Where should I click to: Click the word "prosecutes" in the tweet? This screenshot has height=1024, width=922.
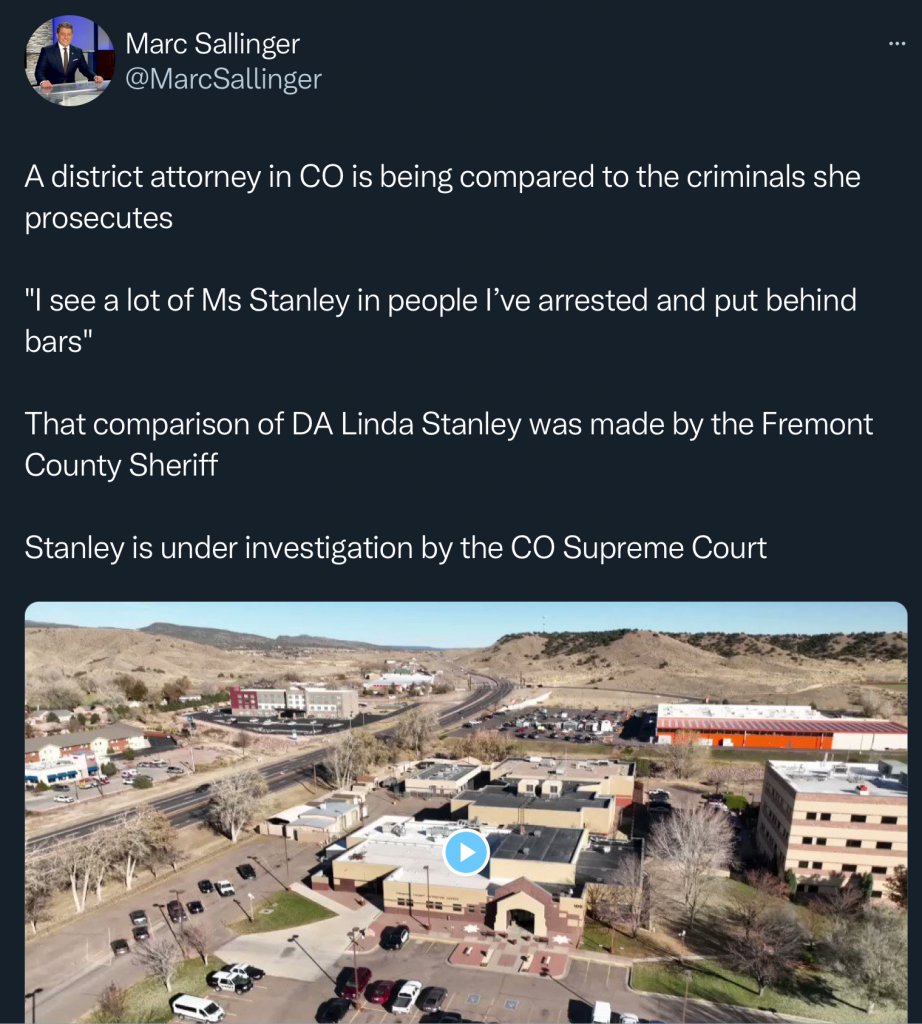pos(99,219)
